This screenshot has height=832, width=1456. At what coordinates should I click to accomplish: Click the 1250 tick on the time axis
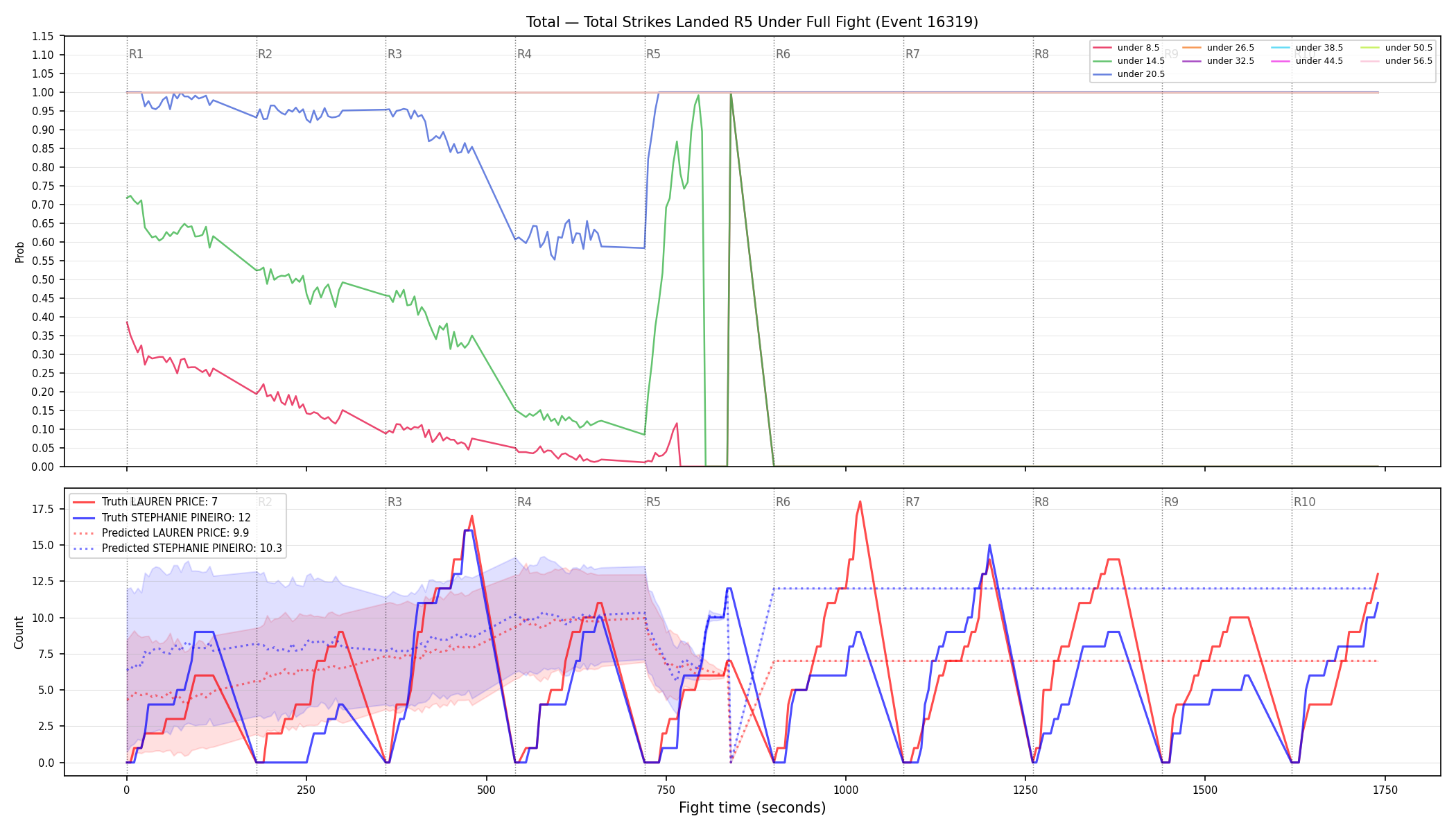(x=1025, y=790)
